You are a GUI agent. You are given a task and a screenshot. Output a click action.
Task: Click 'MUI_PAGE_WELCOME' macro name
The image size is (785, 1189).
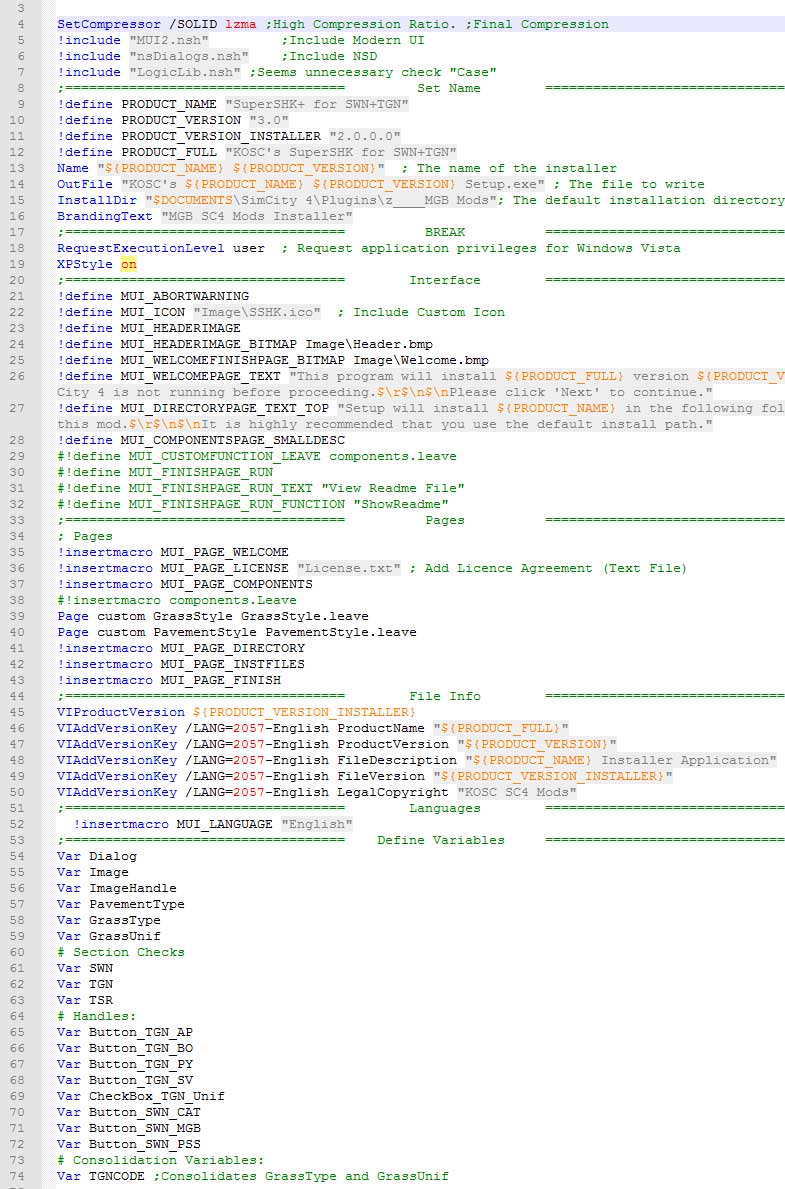coord(225,552)
